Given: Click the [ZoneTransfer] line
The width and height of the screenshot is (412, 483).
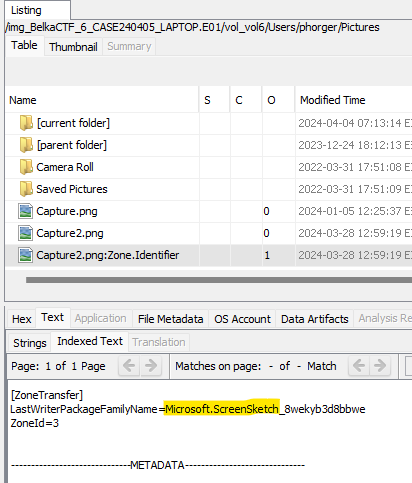Looking at the screenshot, I should tap(47, 395).
